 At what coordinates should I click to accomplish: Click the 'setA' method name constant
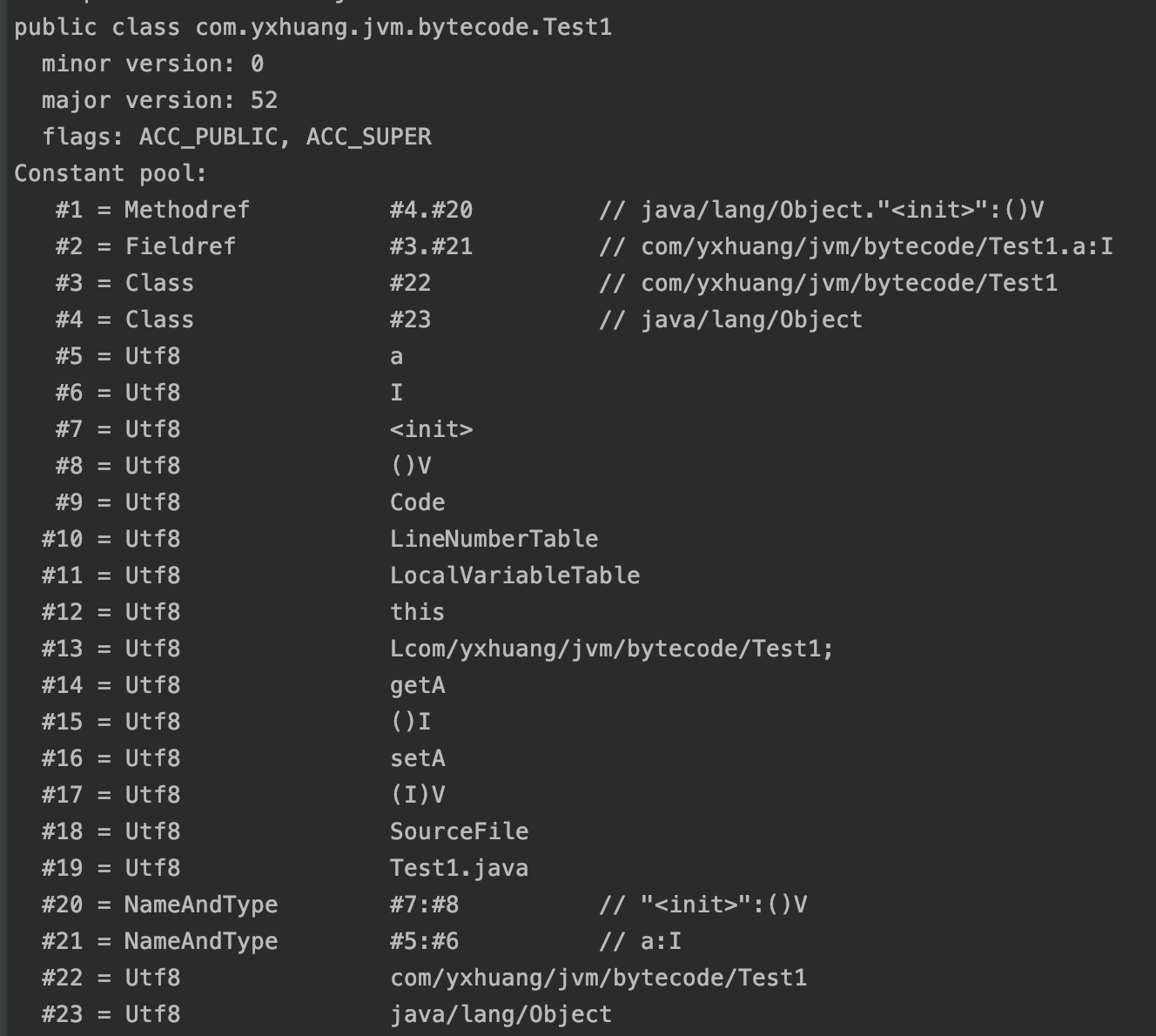tap(417, 759)
